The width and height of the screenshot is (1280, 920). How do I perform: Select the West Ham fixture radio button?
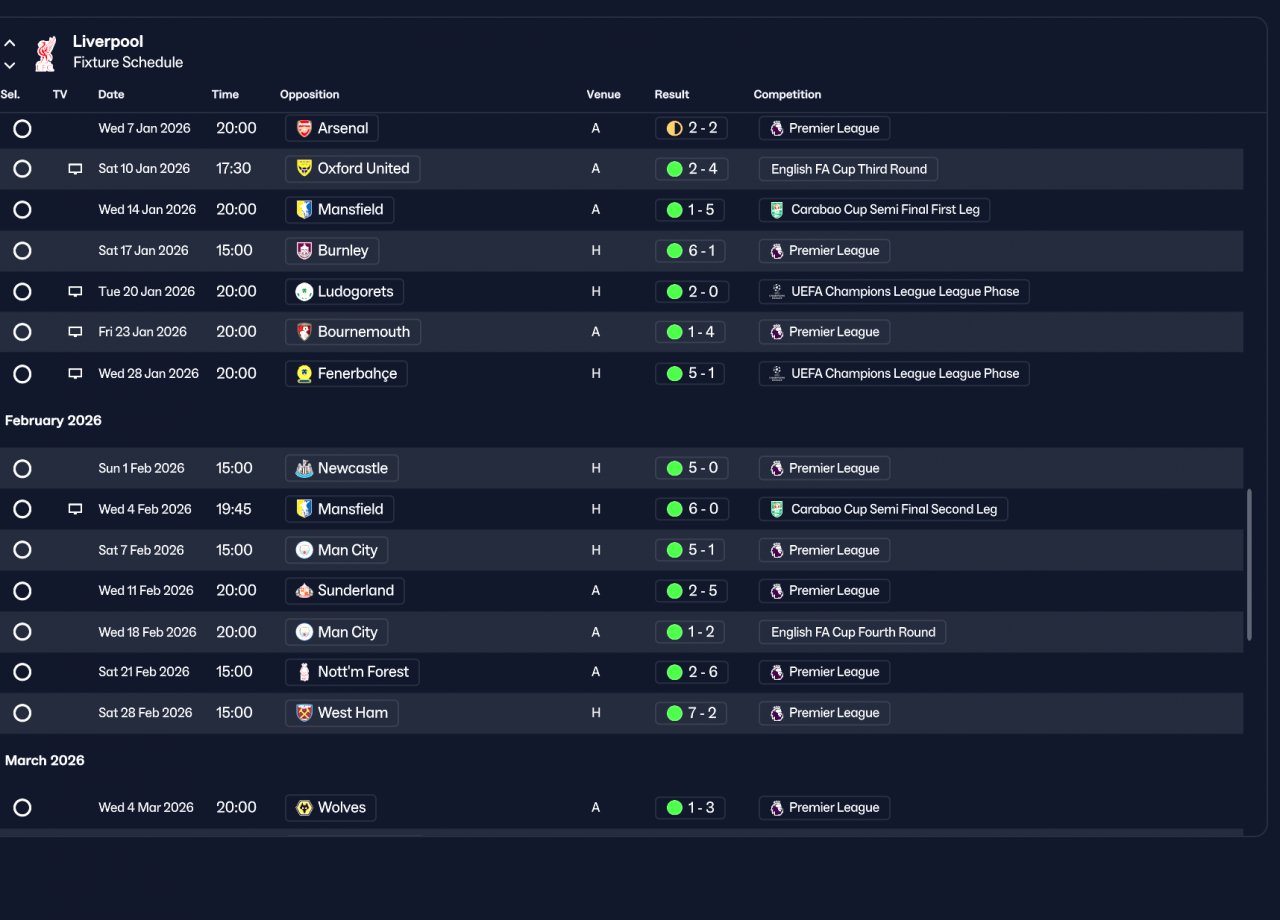click(x=22, y=713)
